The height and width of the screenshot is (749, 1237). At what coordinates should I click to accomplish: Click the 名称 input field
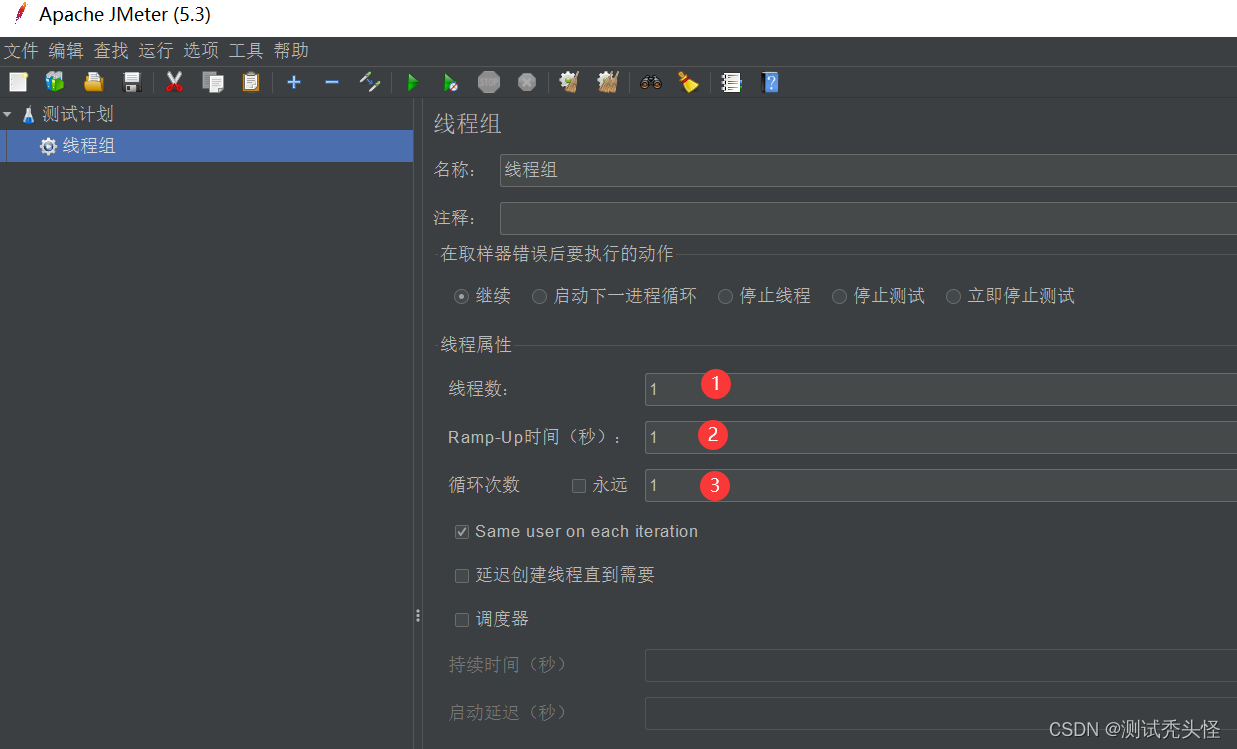[x=868, y=170]
